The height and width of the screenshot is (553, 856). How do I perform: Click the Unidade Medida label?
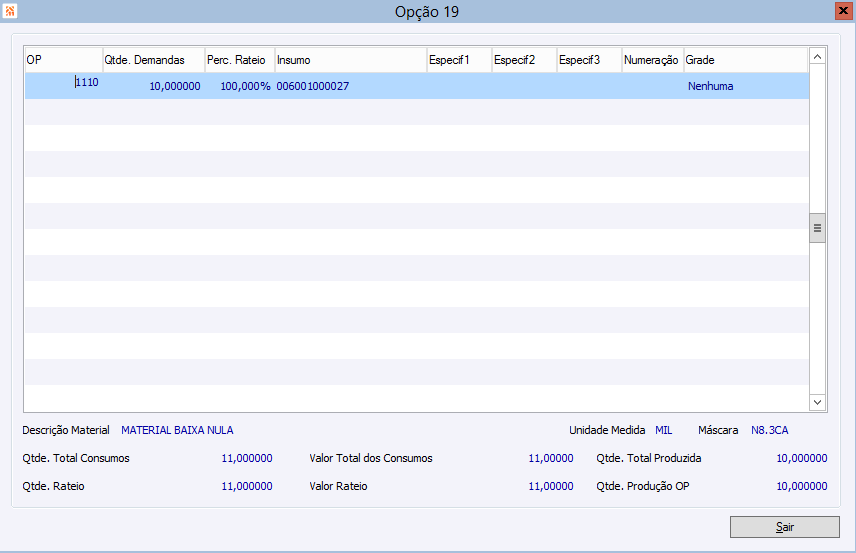pyautogui.click(x=607, y=430)
